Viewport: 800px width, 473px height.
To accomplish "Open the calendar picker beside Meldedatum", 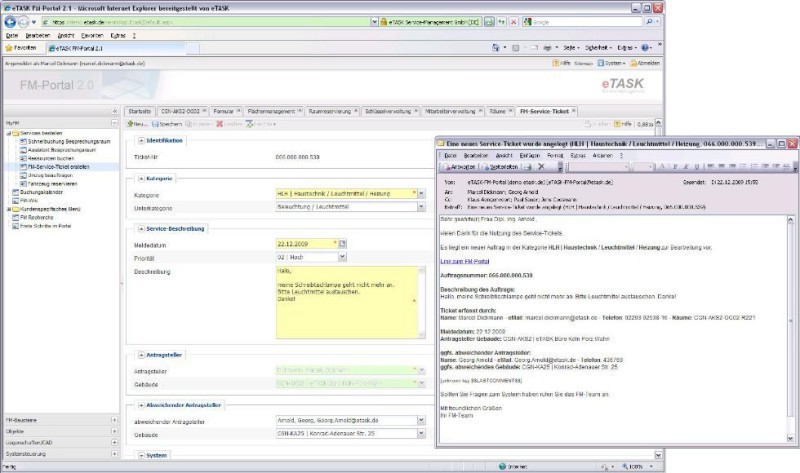I will (342, 243).
